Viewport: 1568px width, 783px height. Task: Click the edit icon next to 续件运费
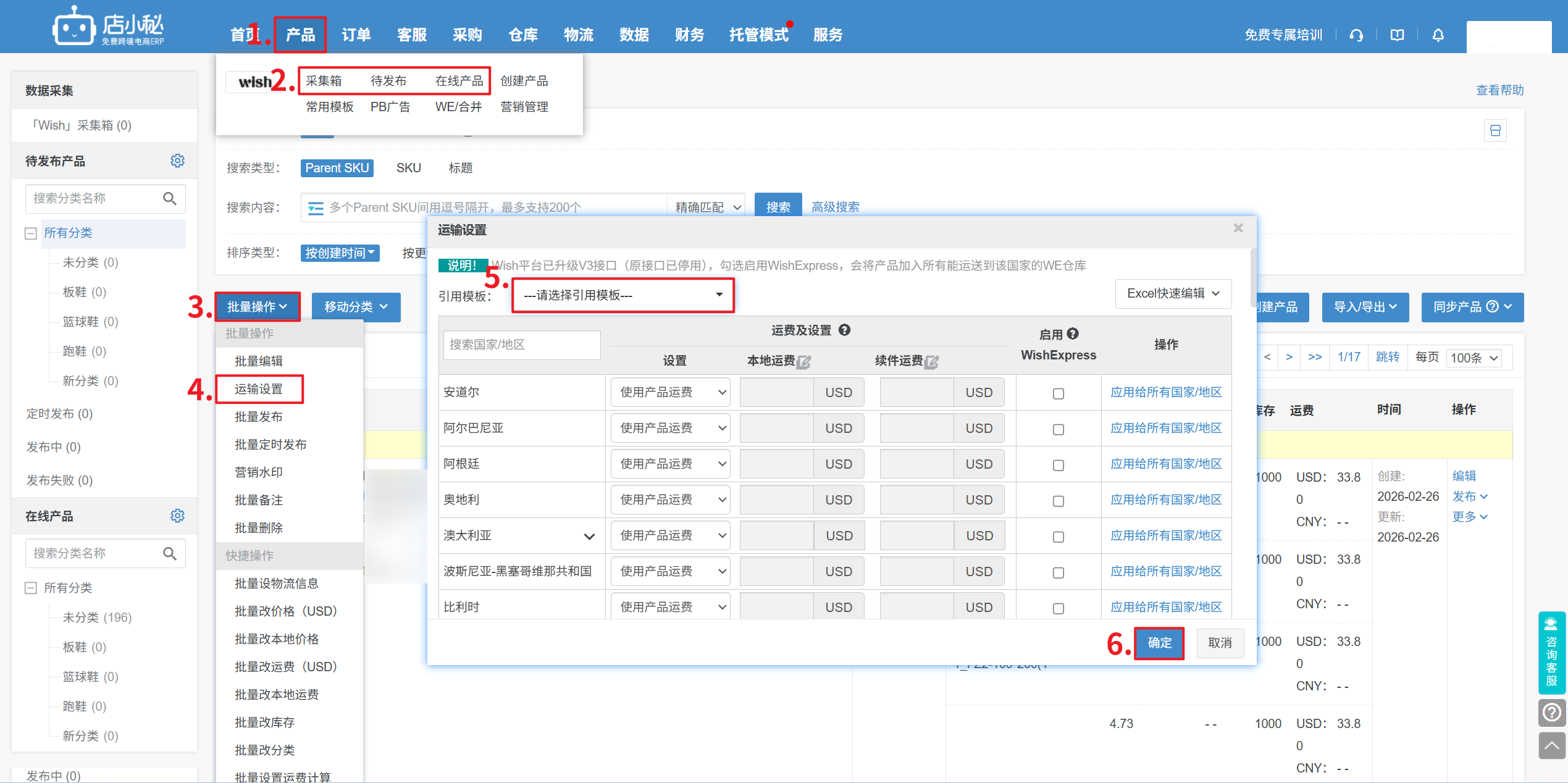931,362
